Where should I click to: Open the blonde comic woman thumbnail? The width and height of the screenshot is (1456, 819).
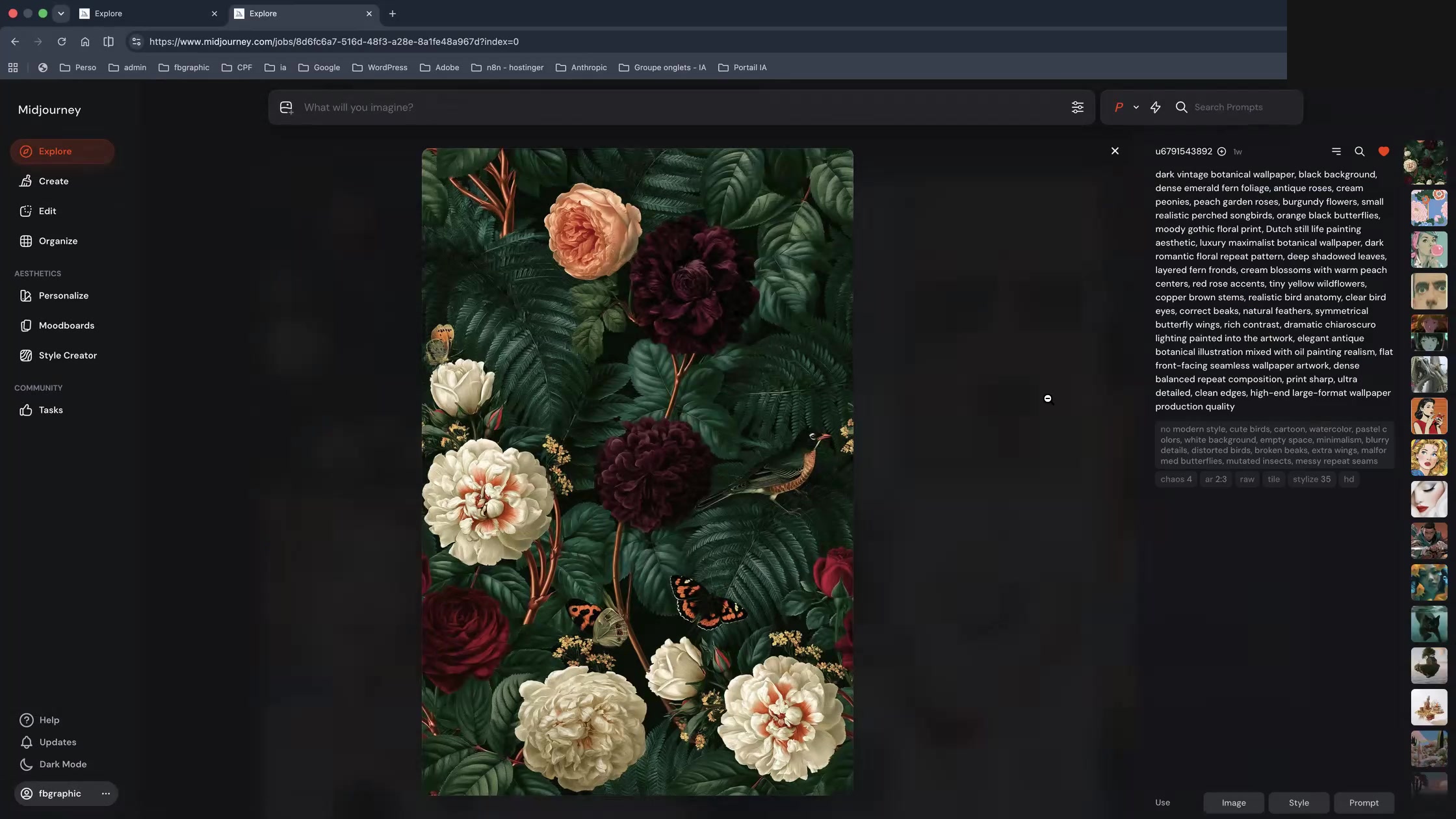tap(1429, 458)
